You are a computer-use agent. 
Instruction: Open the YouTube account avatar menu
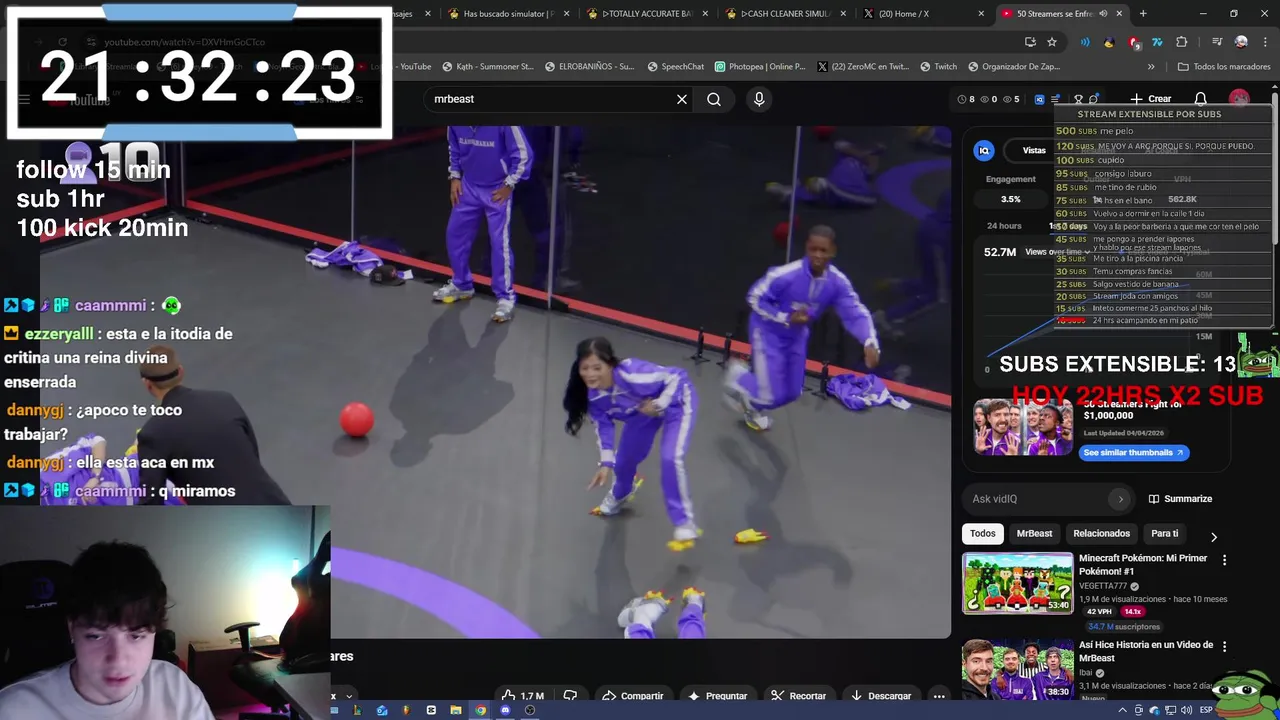click(x=1239, y=99)
